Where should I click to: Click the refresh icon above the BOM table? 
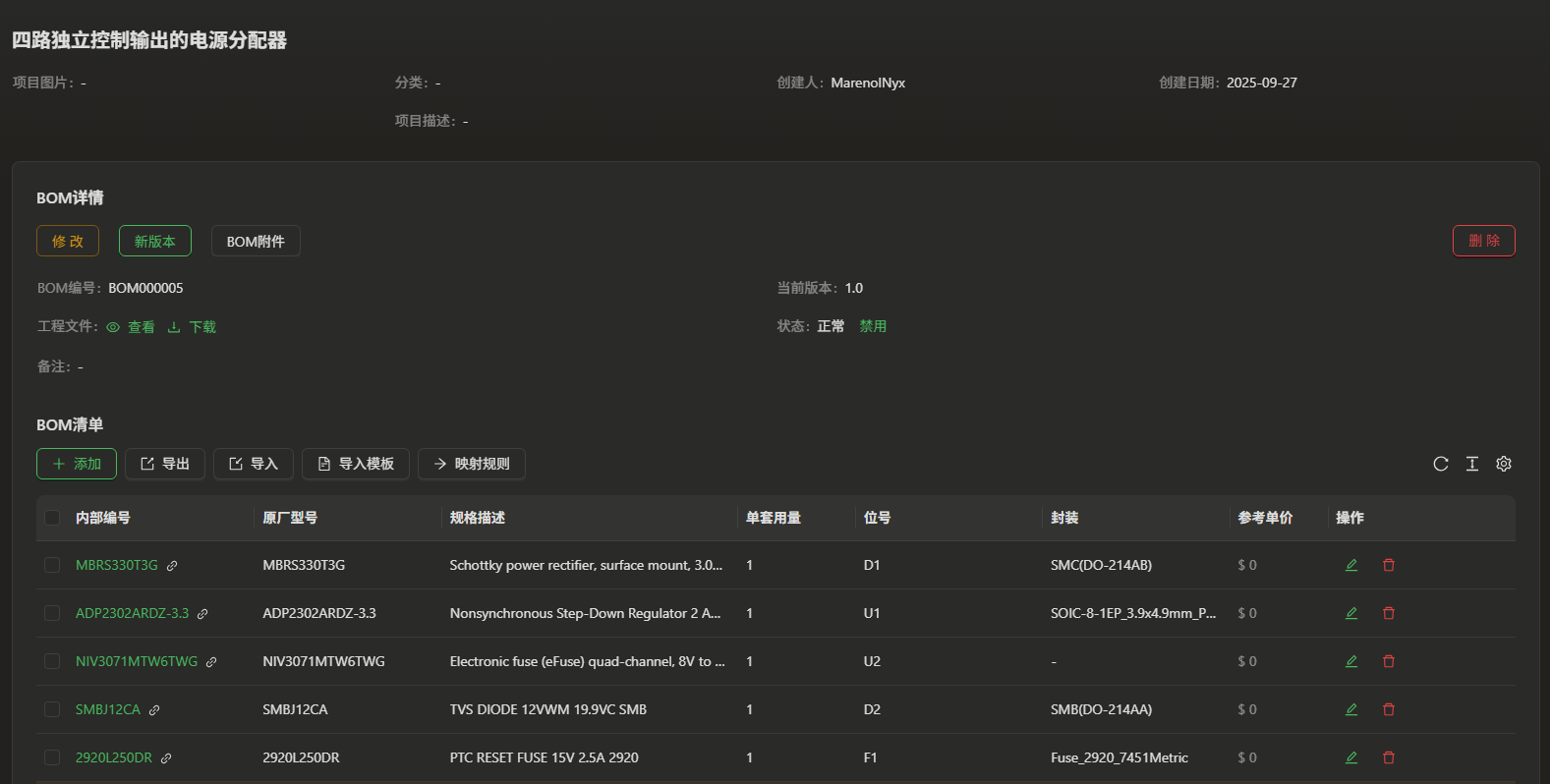pyautogui.click(x=1440, y=464)
